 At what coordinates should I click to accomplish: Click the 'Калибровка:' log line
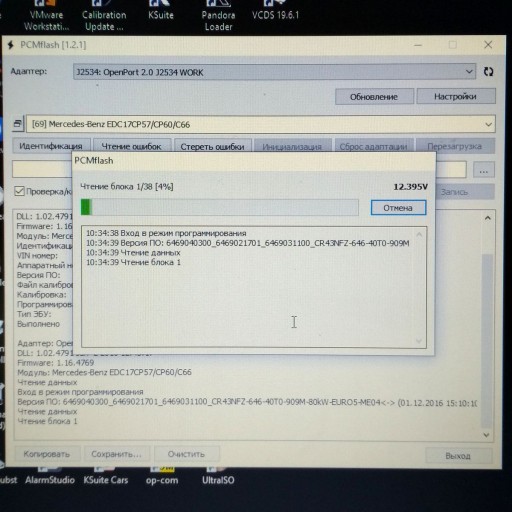coord(42,295)
